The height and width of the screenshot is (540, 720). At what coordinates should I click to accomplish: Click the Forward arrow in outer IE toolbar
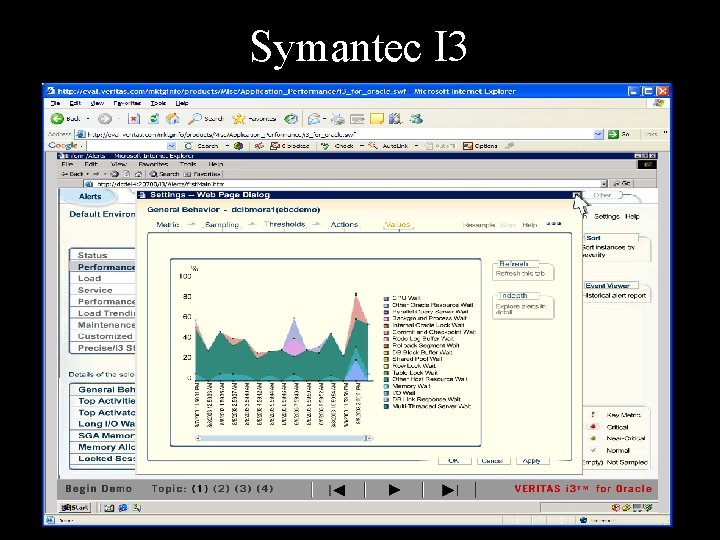[x=105, y=119]
